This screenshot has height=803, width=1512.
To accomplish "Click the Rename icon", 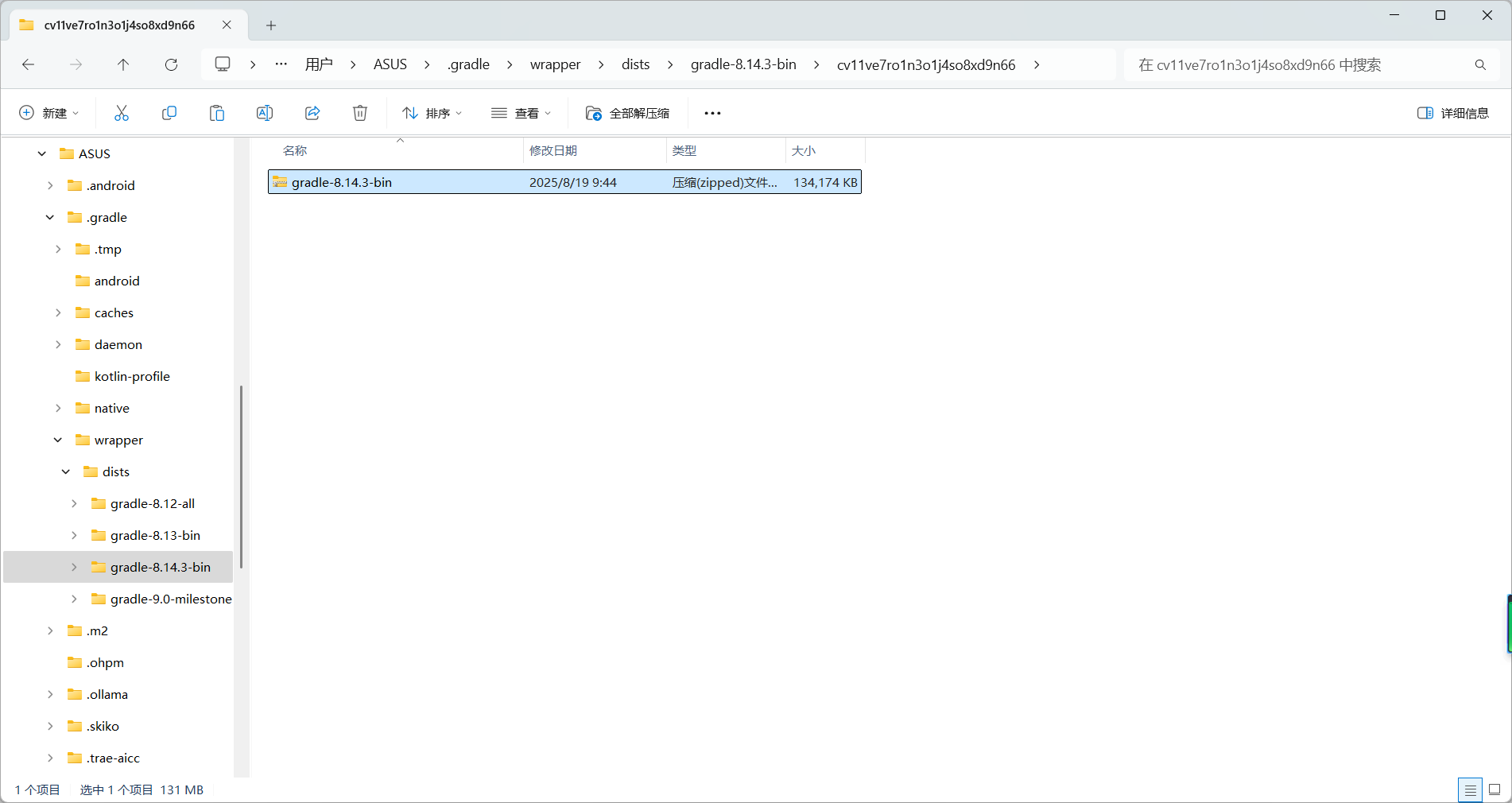I will point(265,113).
